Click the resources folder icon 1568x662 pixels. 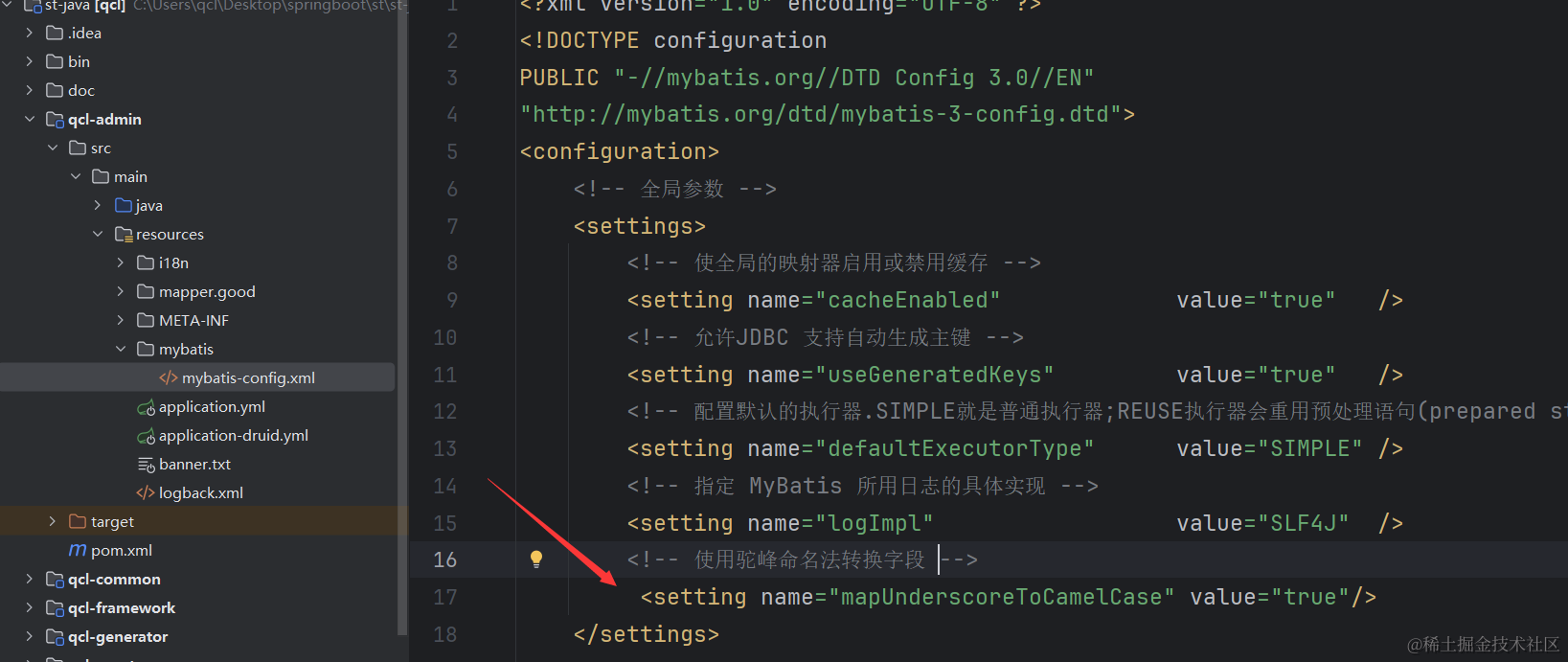(124, 235)
